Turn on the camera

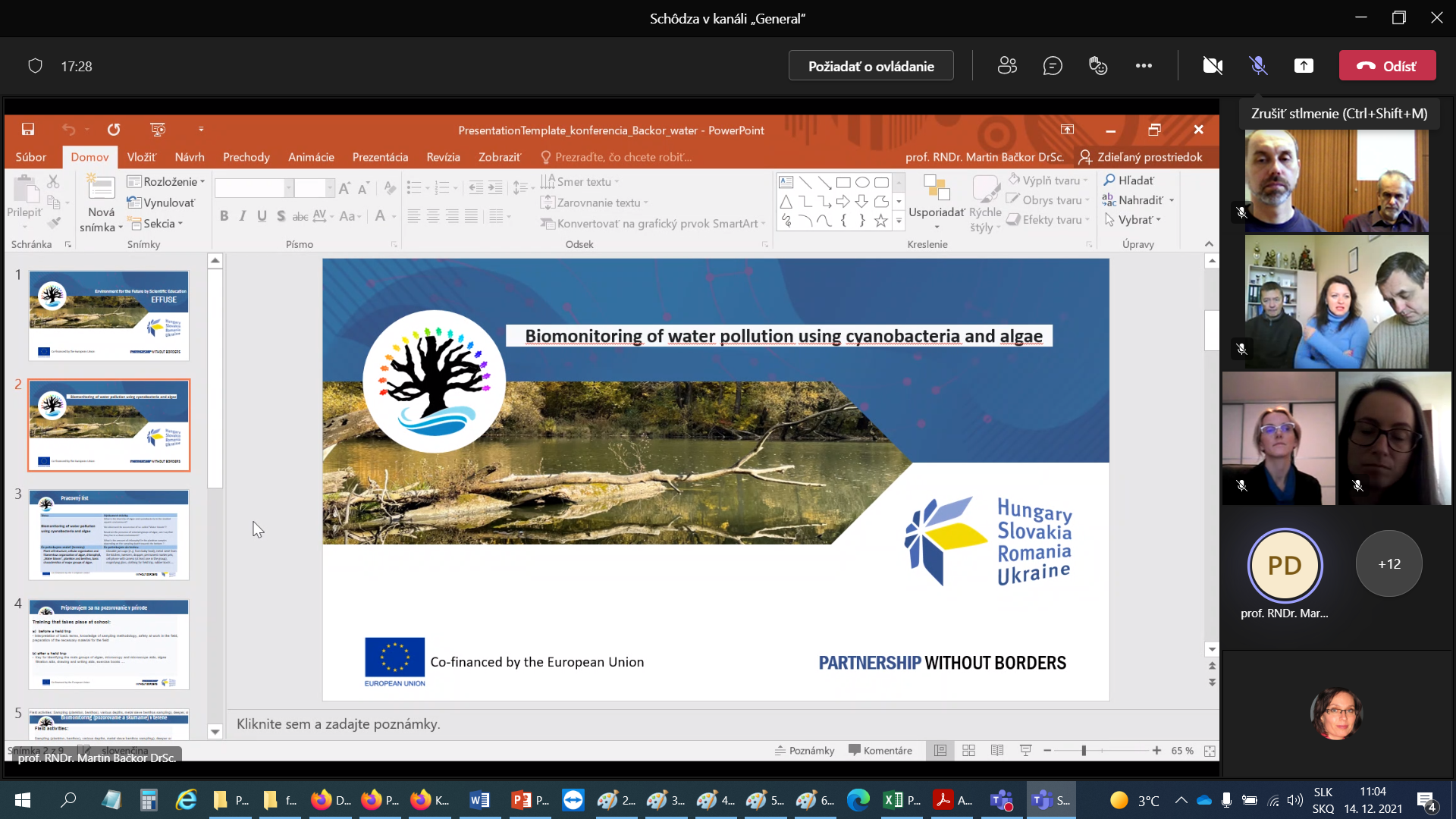point(1213,66)
